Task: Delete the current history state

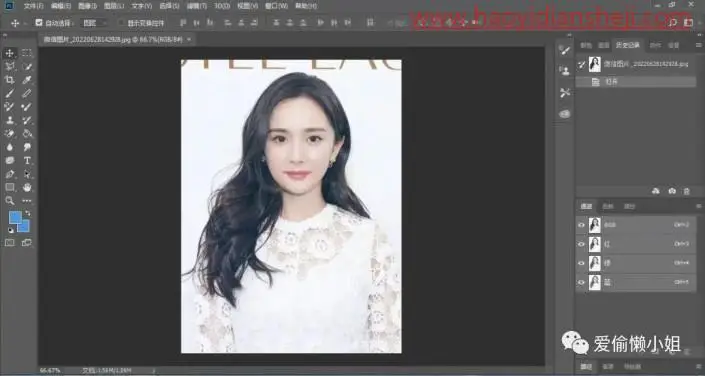Action: pos(687,191)
